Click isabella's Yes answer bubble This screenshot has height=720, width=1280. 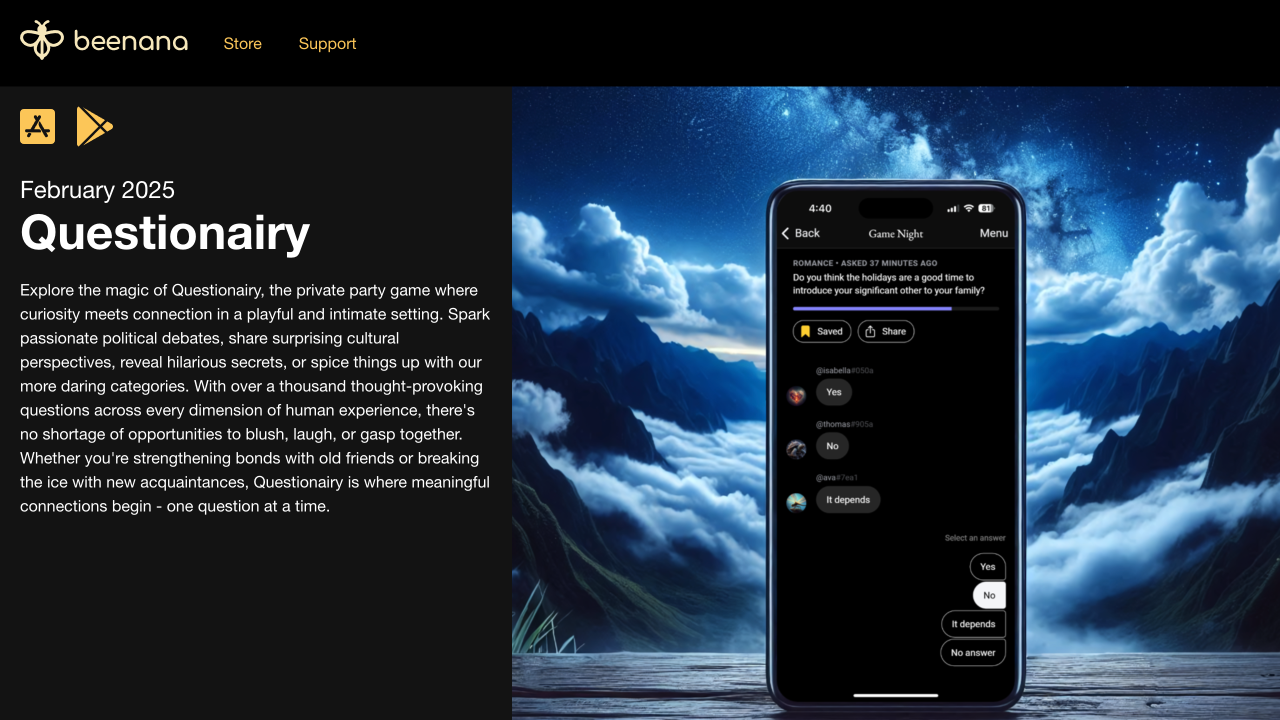tap(834, 392)
